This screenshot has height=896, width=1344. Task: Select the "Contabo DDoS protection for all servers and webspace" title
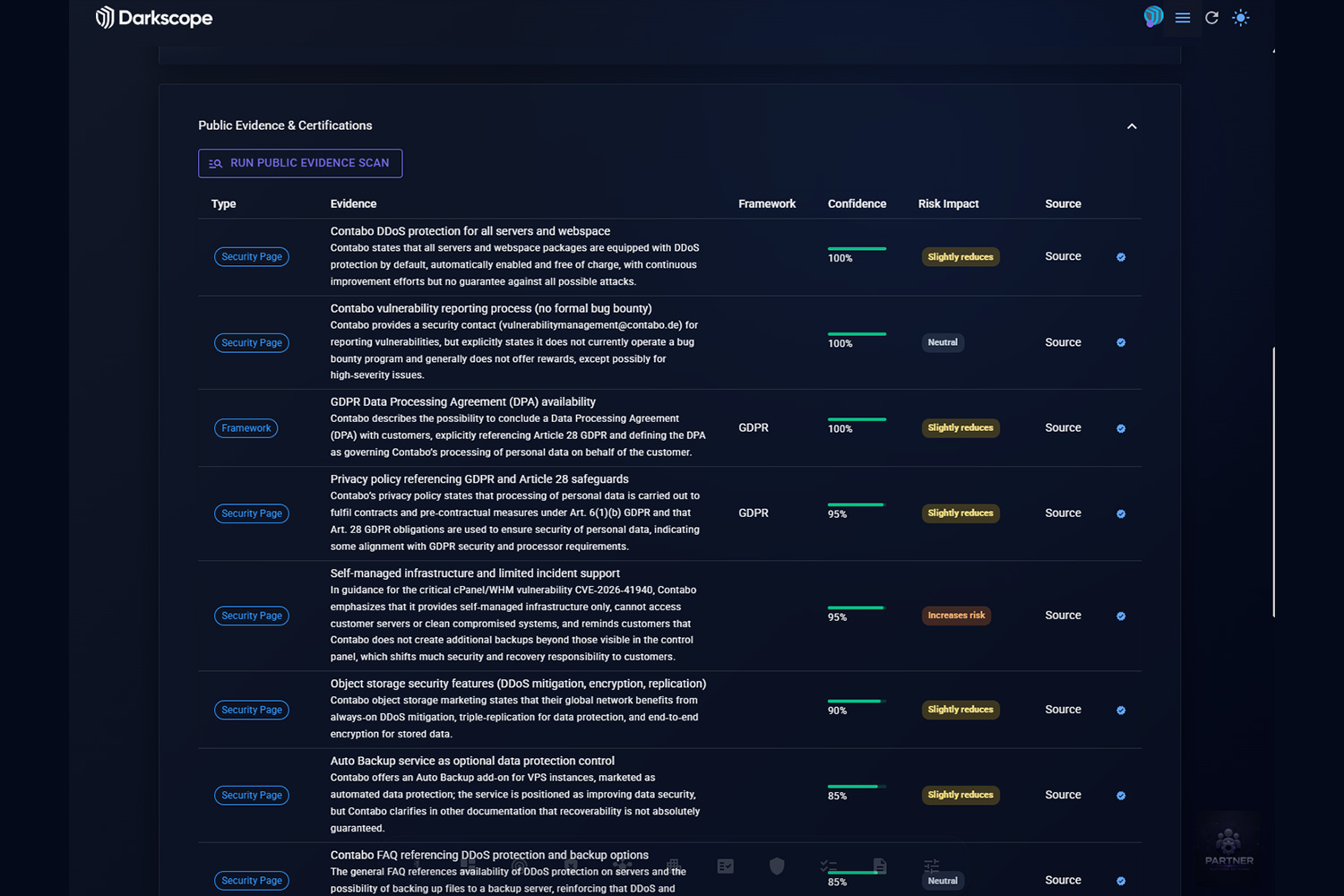point(470,231)
